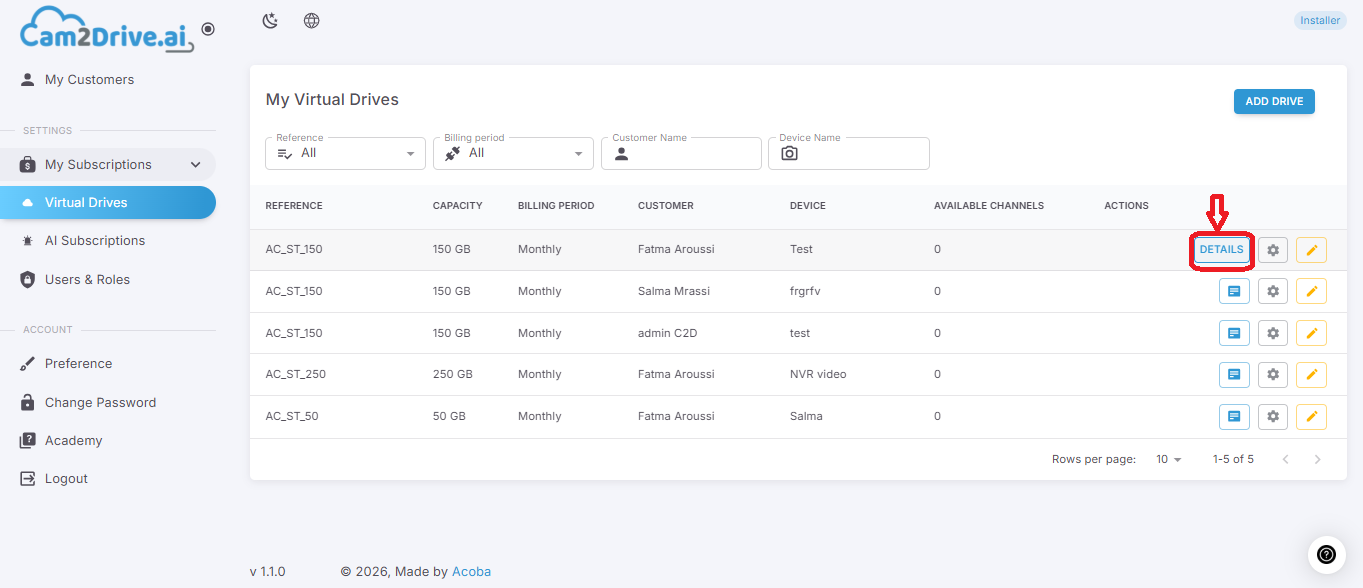Open help question mark icon
The image size is (1363, 588).
click(1326, 554)
